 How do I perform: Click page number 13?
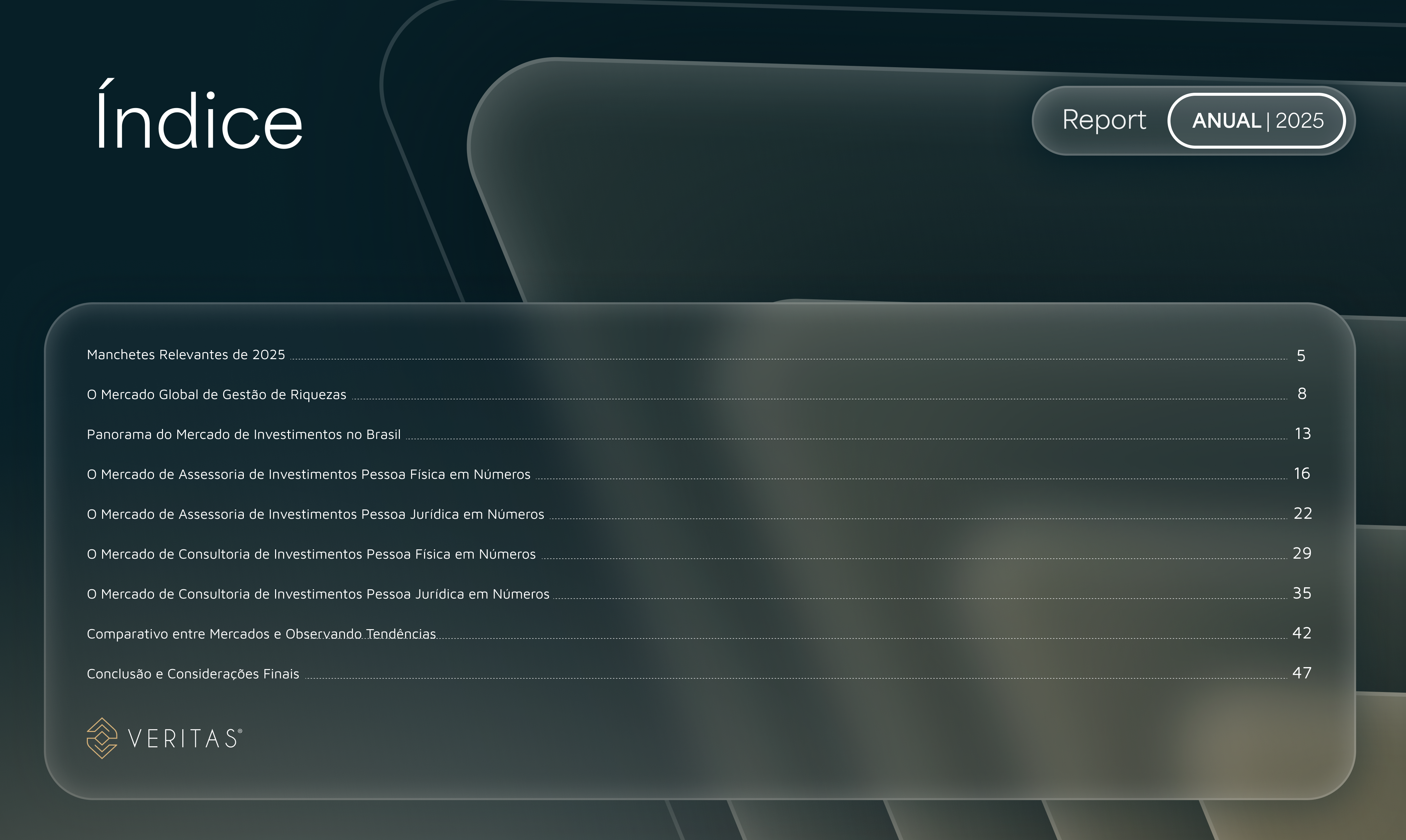1303,434
